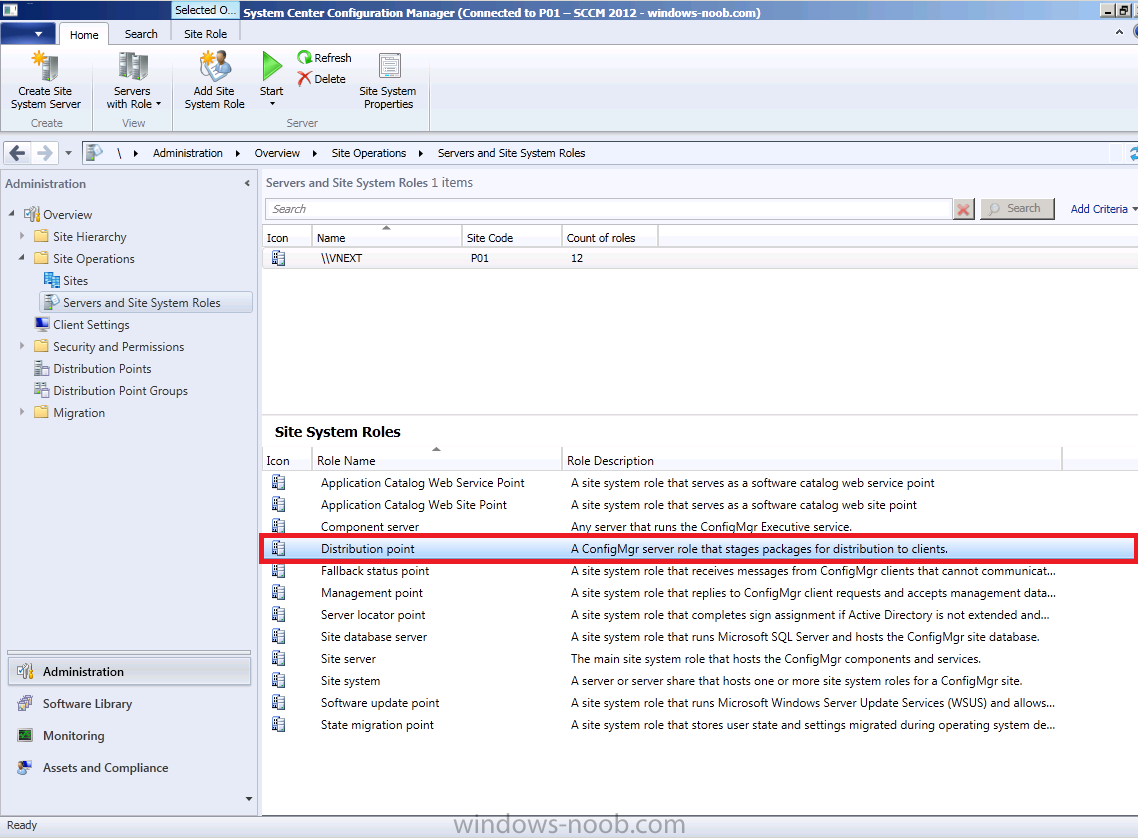Click the breadcrumb root node icon
The image size is (1138, 839).
point(94,152)
